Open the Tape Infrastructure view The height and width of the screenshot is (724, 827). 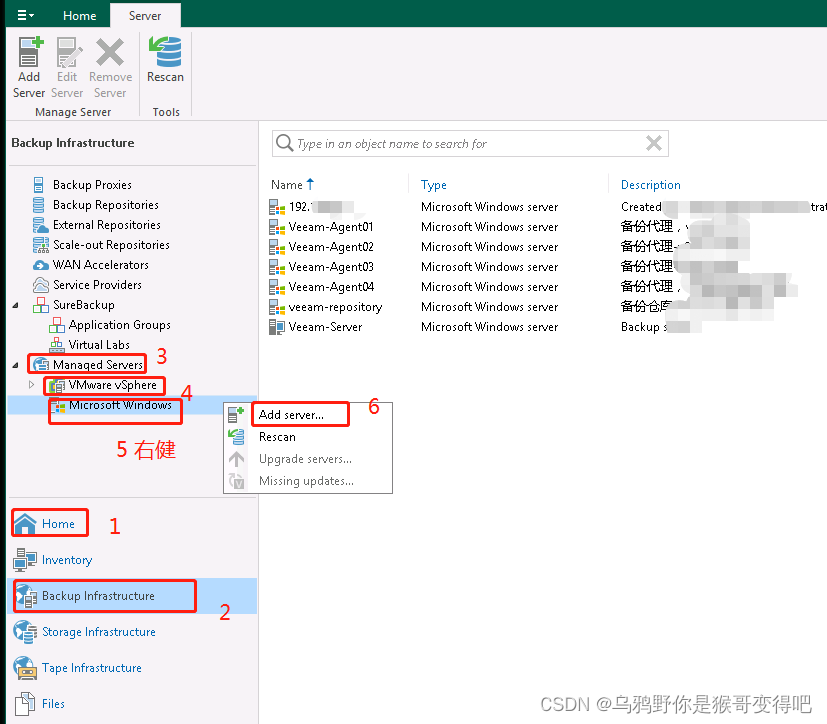click(x=92, y=668)
